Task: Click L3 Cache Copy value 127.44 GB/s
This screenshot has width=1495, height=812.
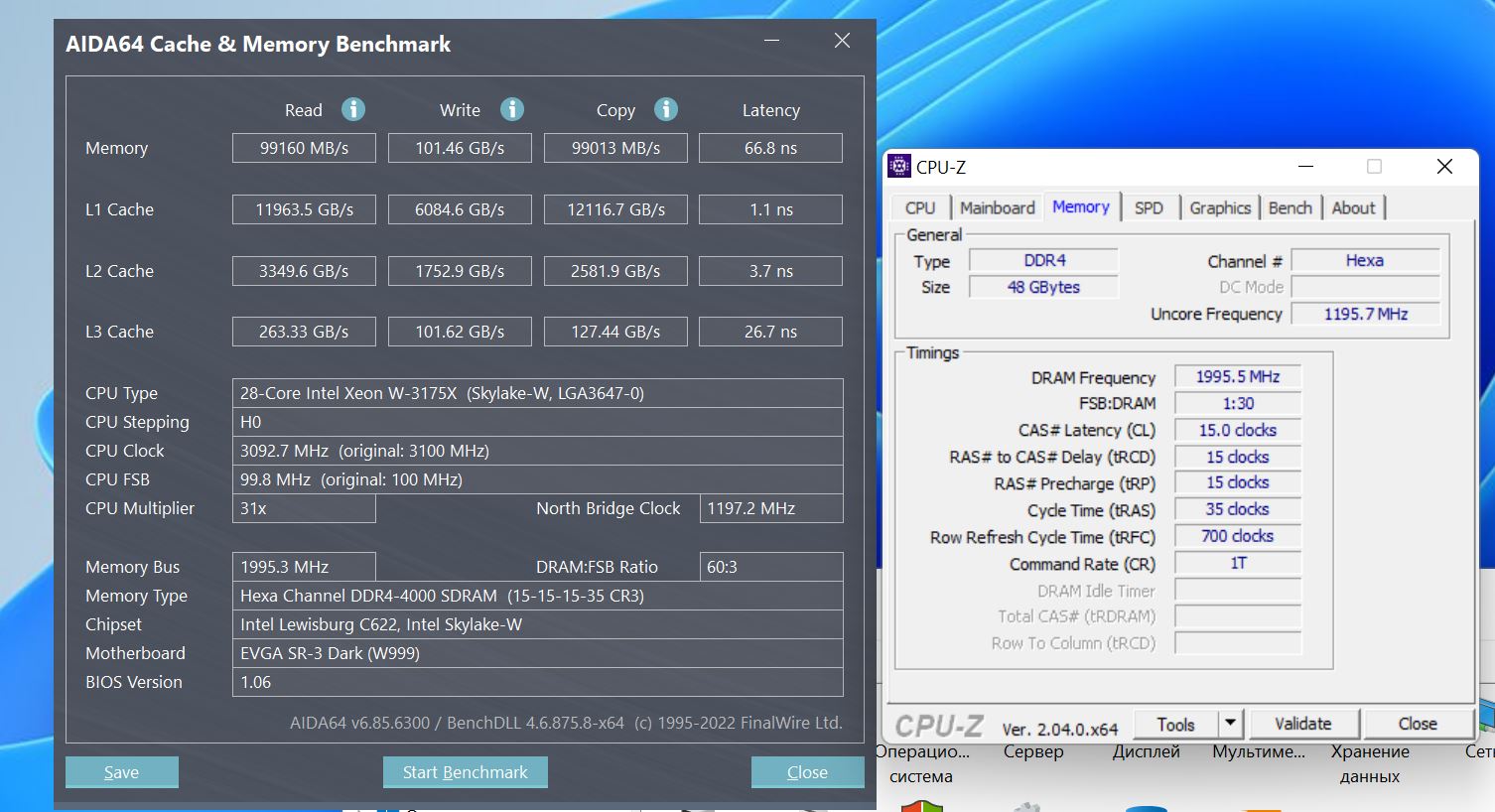Action: [x=615, y=332]
